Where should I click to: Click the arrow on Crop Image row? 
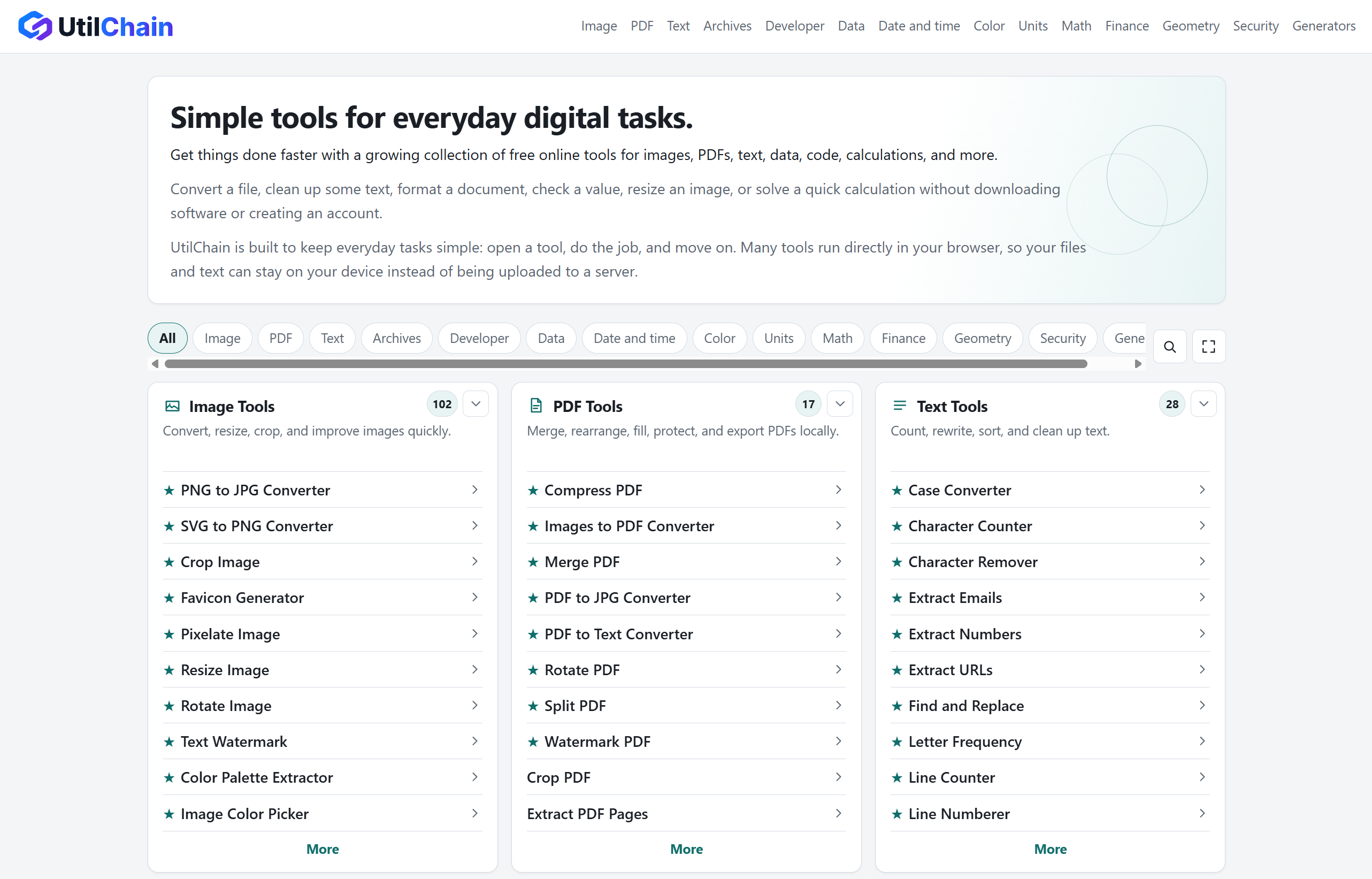pos(475,562)
